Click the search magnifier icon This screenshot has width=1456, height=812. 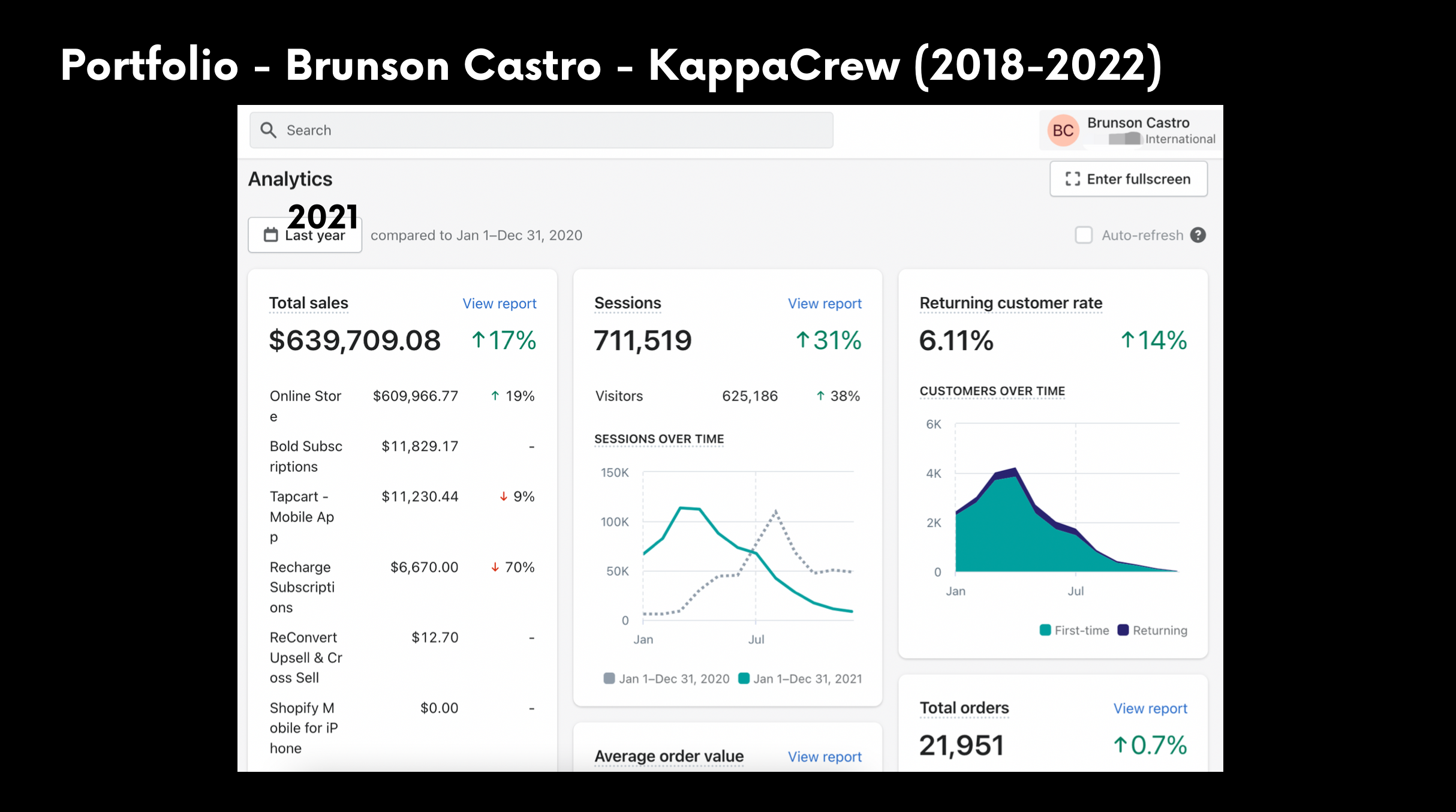point(268,130)
